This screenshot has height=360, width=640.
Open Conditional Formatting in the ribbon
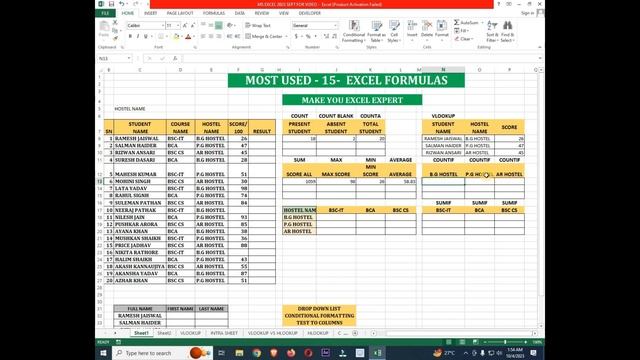(353, 31)
